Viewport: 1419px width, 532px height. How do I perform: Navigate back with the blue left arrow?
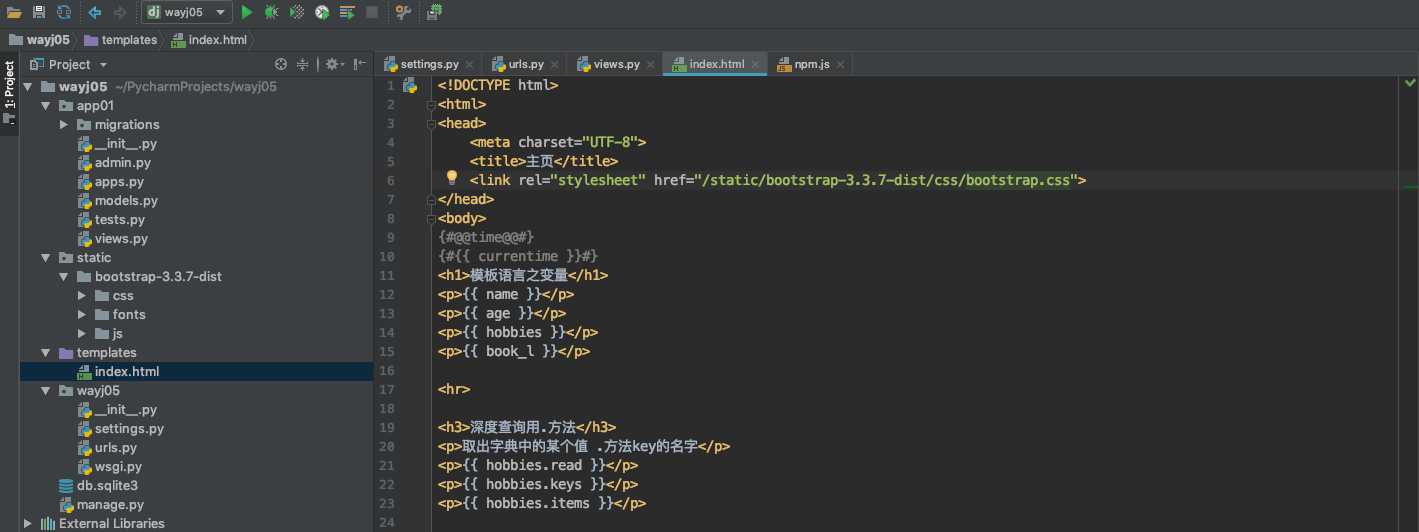click(95, 12)
